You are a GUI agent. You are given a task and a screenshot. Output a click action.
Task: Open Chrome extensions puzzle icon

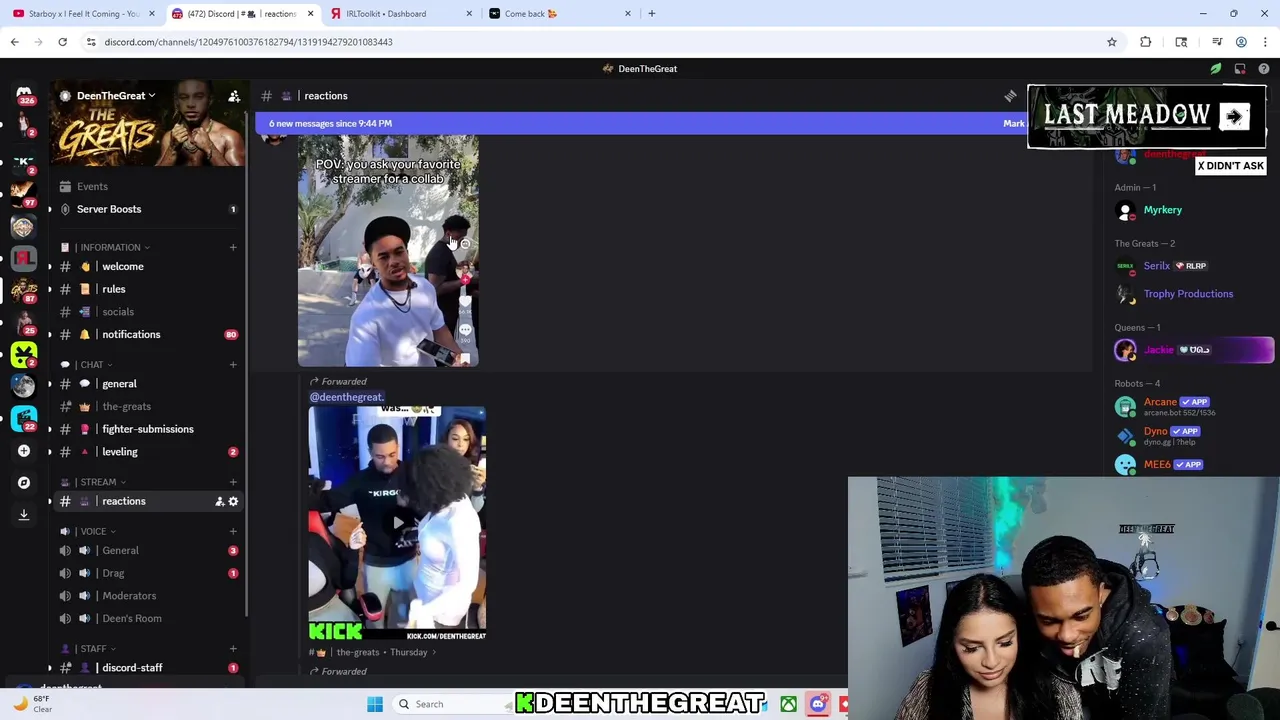1146,42
